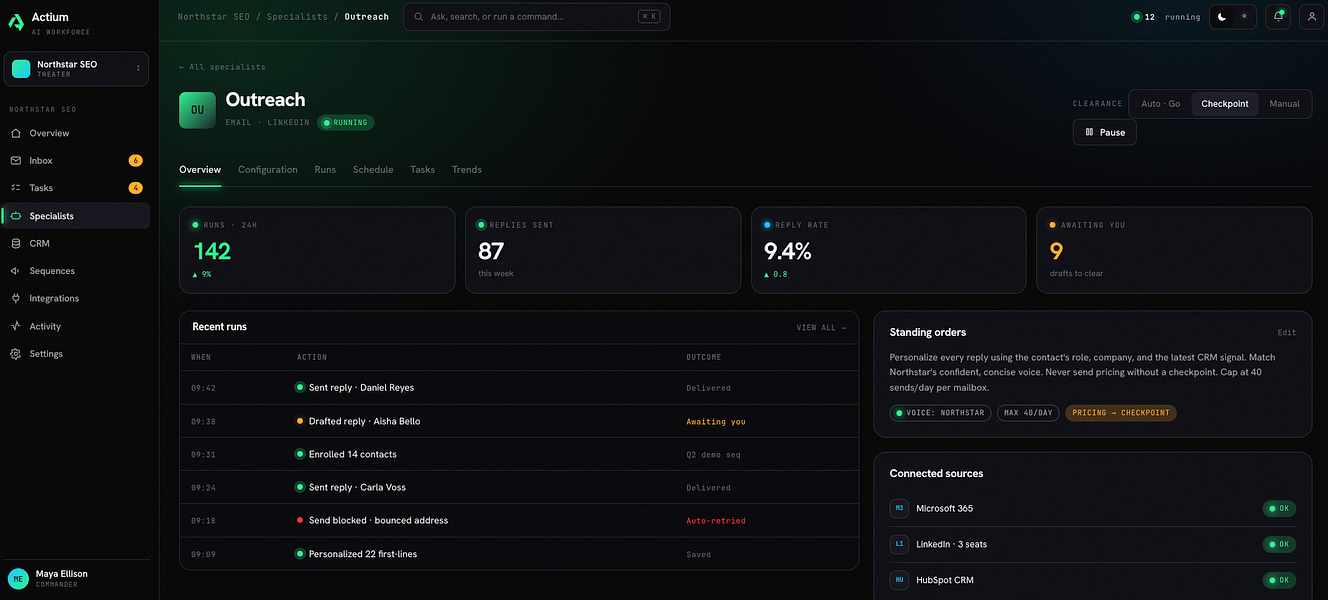
Task: Pause the Outreach specialist
Action: coord(1105,132)
